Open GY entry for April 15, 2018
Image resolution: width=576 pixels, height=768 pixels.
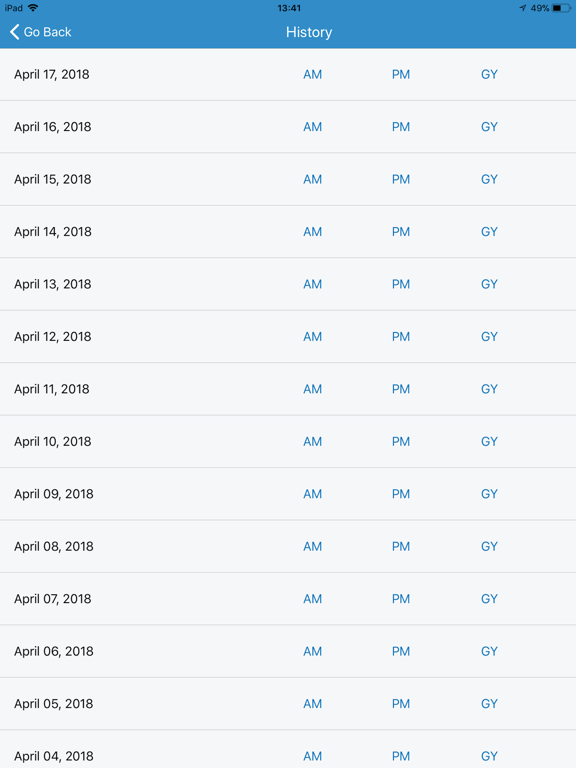tap(489, 179)
